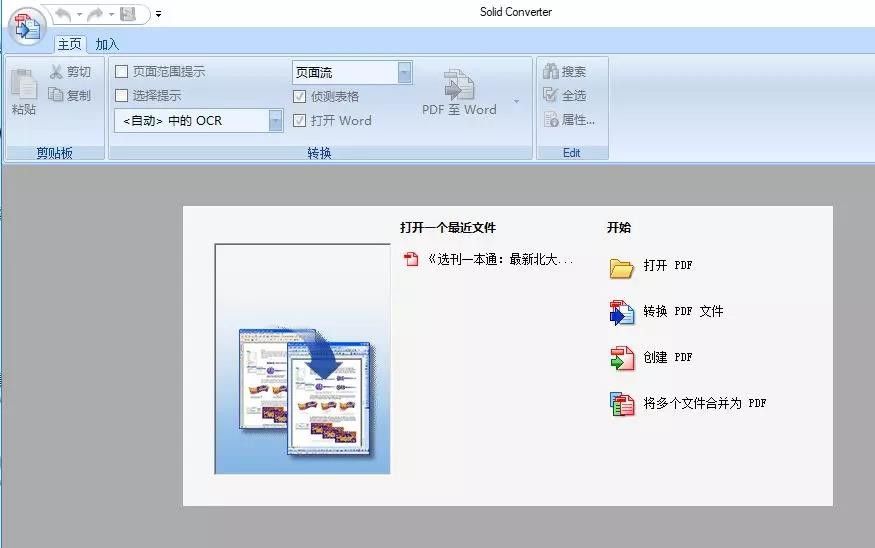The height and width of the screenshot is (548, 875).
Task: Click the PDF 至 Word convert icon
Action: pos(459,85)
